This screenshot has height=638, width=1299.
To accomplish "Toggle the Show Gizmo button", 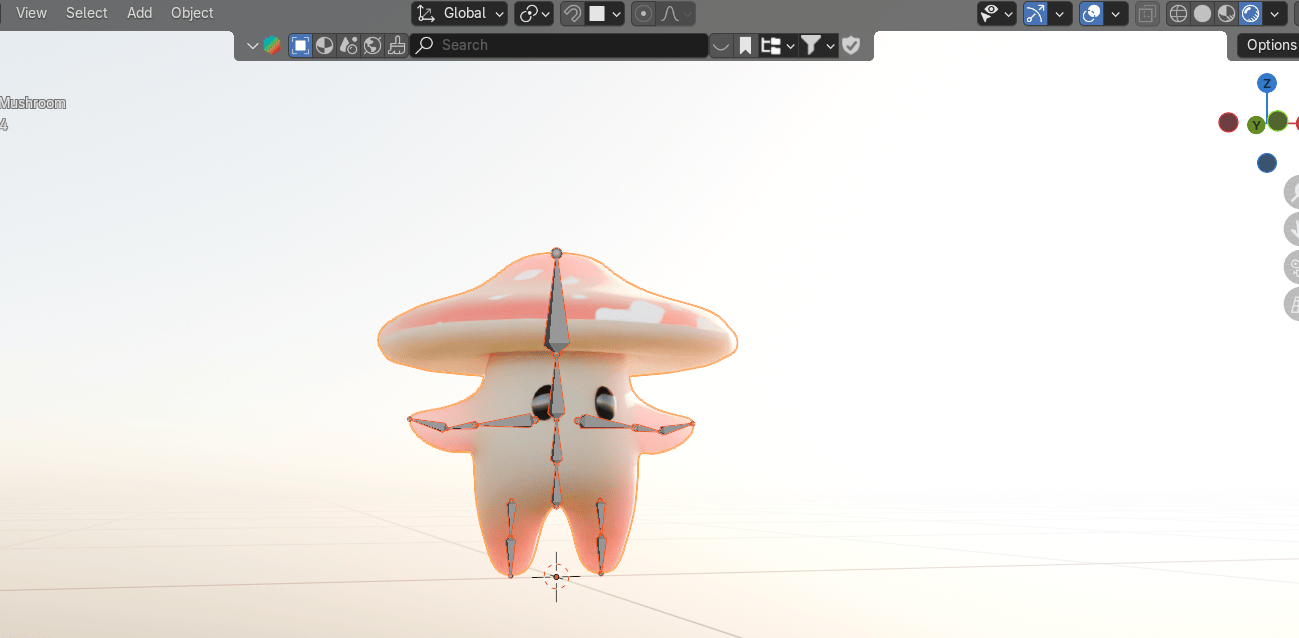I will (1036, 13).
